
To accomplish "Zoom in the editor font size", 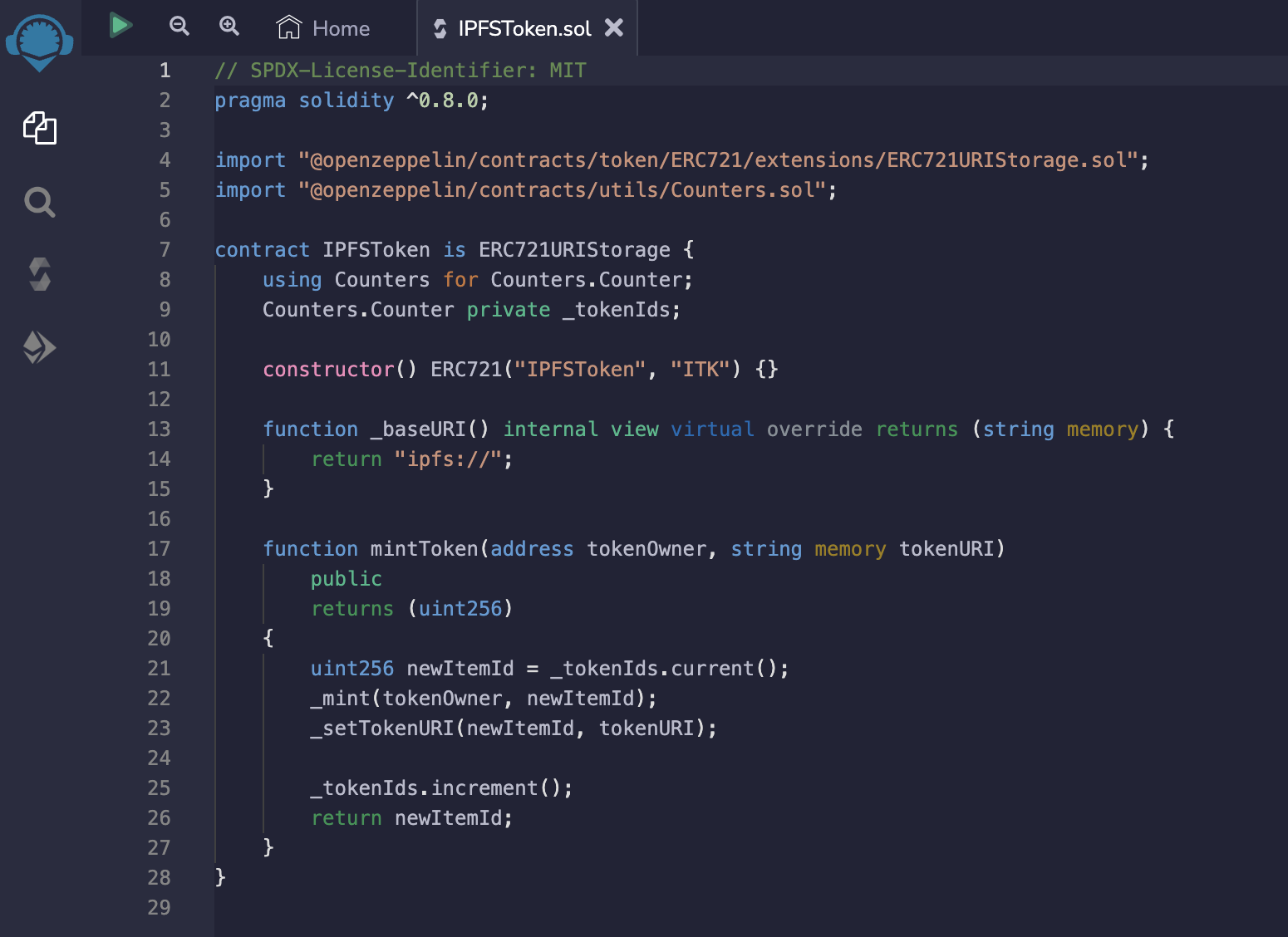I will pyautogui.click(x=229, y=27).
